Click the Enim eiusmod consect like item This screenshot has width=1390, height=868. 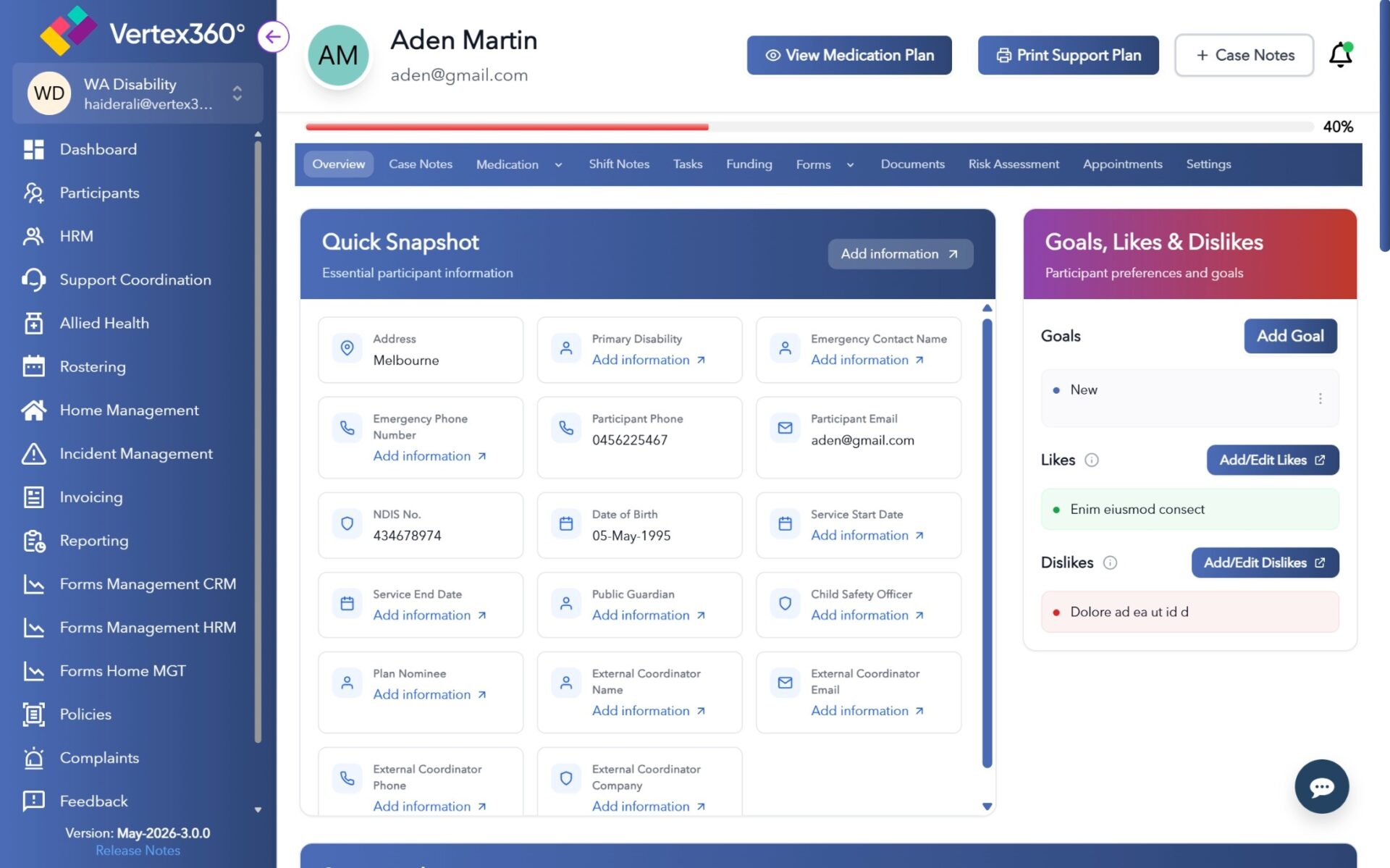(1189, 509)
